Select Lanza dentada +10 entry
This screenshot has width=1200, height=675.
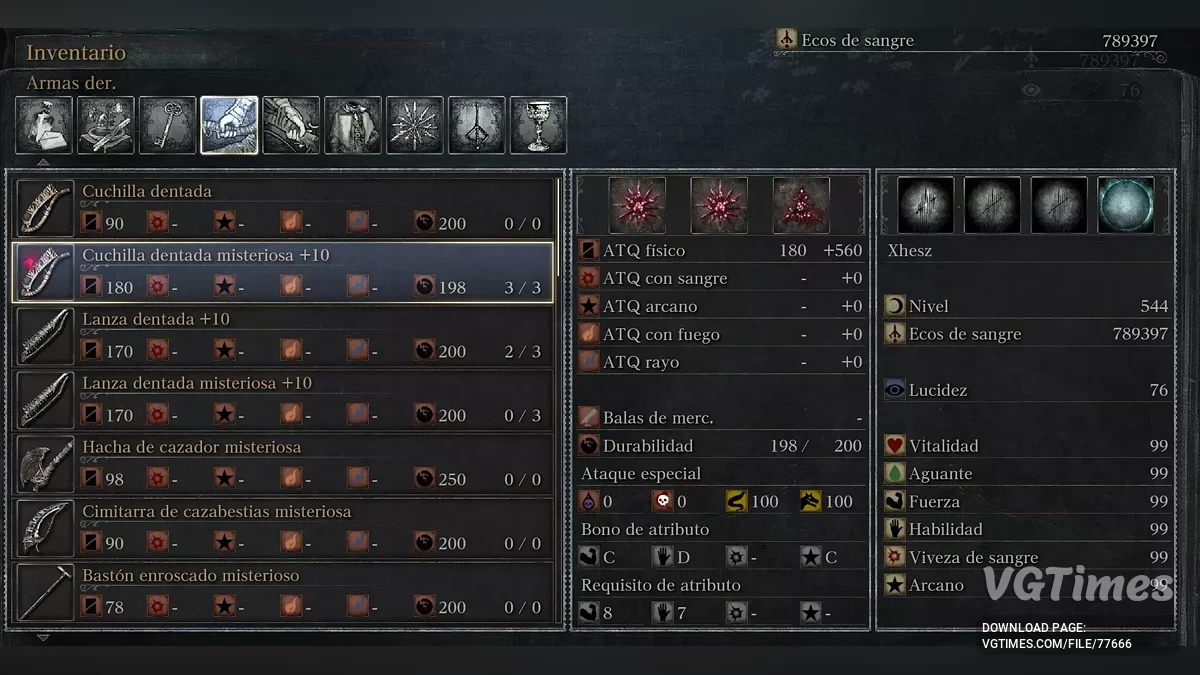tap(283, 336)
